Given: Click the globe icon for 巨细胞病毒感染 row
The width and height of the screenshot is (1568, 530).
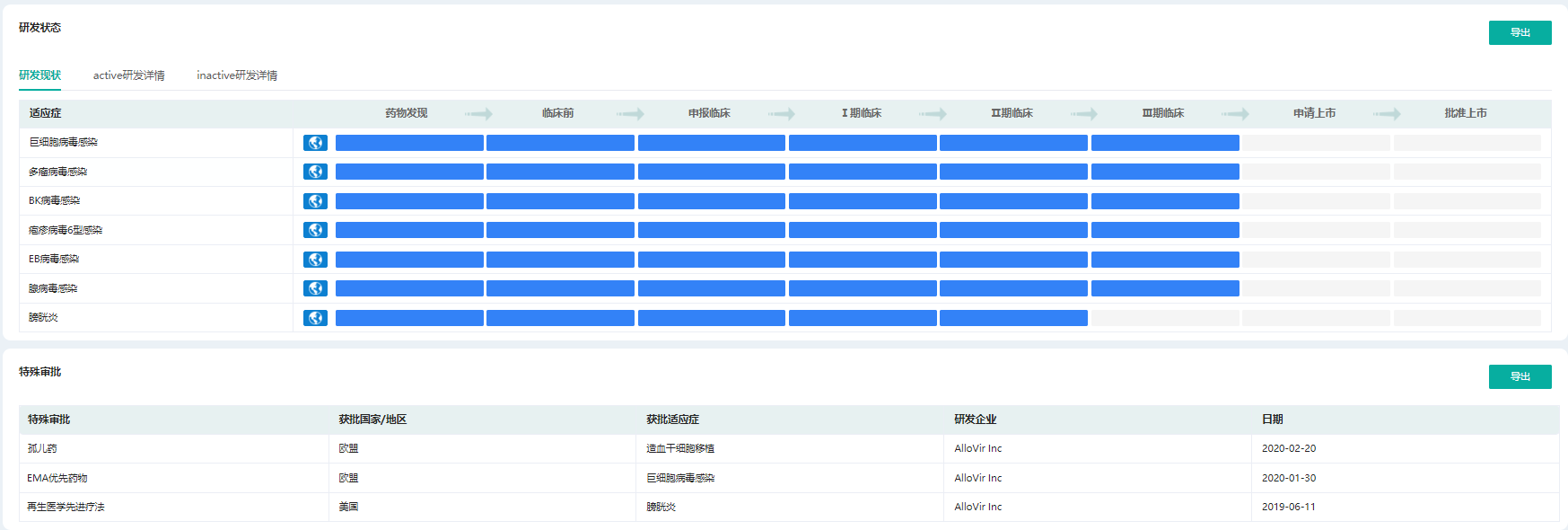Looking at the screenshot, I should coord(315,143).
